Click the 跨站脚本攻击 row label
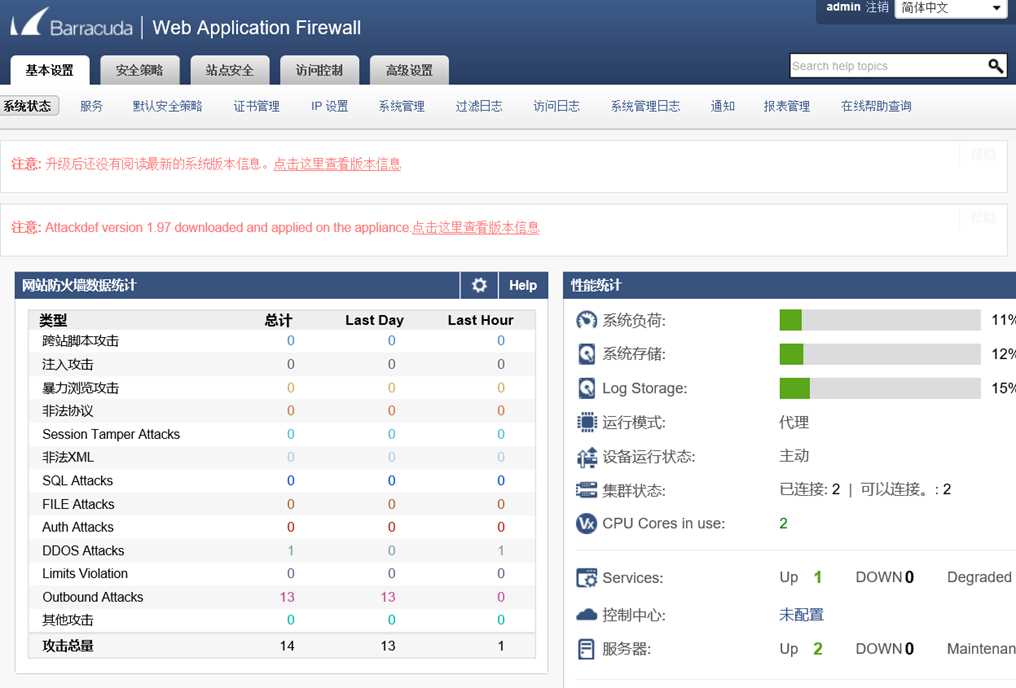Screen dimensions: 1016x688 pos(80,341)
